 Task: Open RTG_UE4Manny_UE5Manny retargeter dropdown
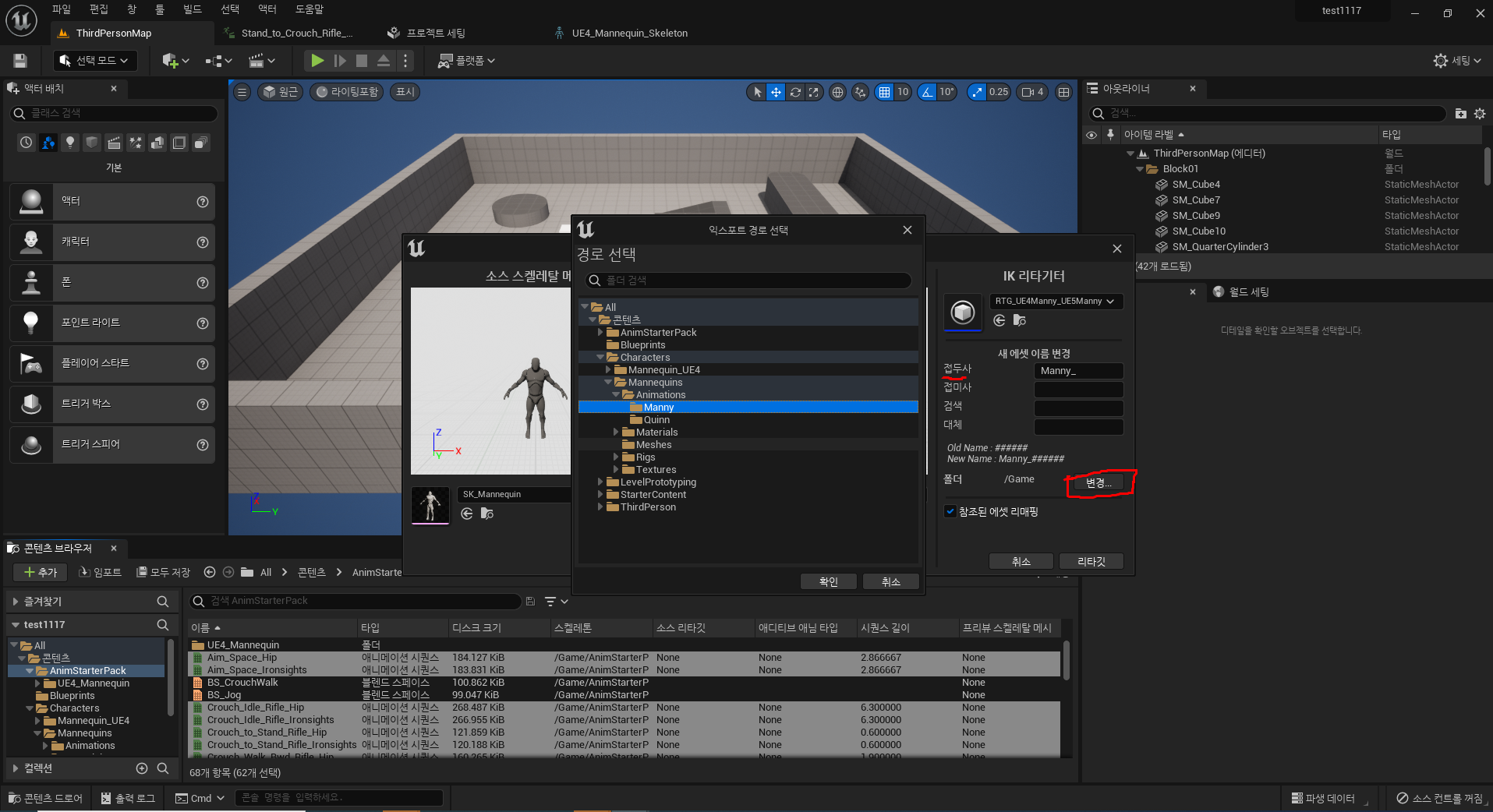[1056, 302]
